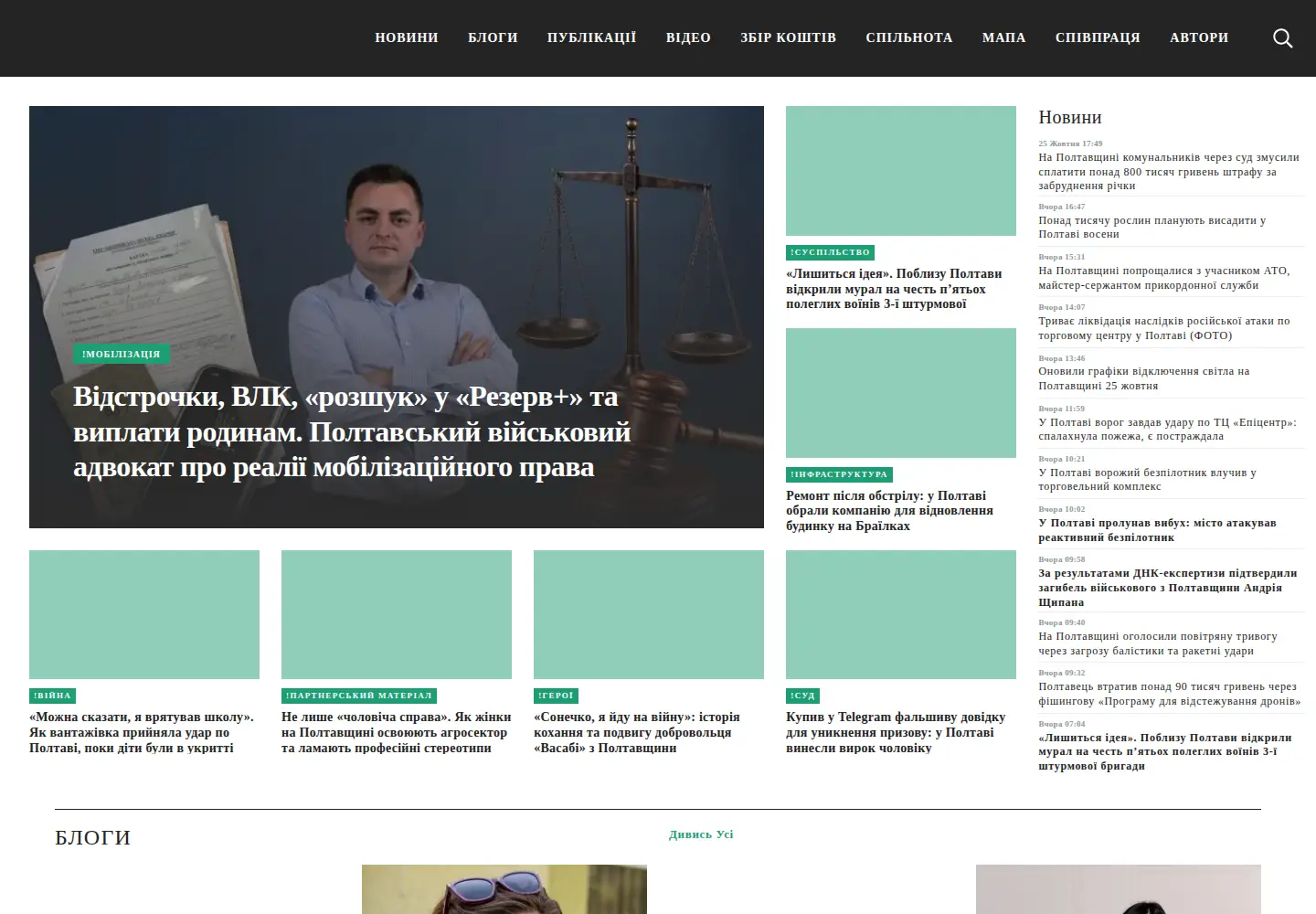Open article Не лише «чоловіча справа»
This screenshot has height=914, width=1316.
tap(396, 732)
